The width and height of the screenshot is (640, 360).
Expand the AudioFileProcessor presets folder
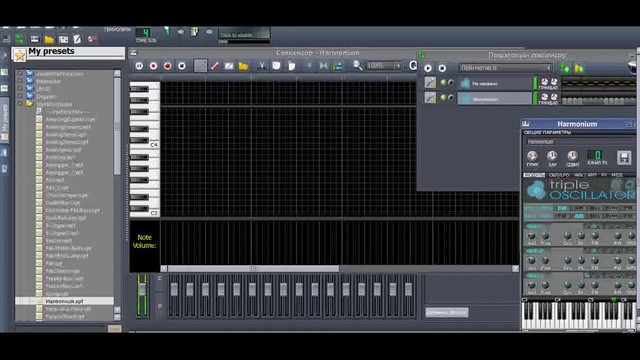(20, 74)
